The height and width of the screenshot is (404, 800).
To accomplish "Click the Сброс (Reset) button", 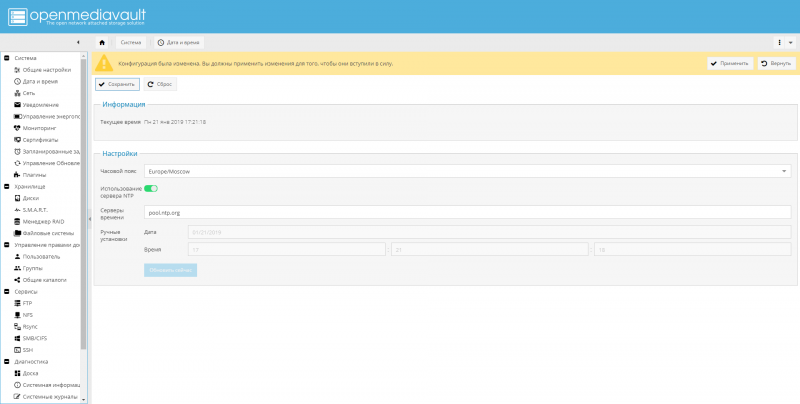I will (160, 84).
